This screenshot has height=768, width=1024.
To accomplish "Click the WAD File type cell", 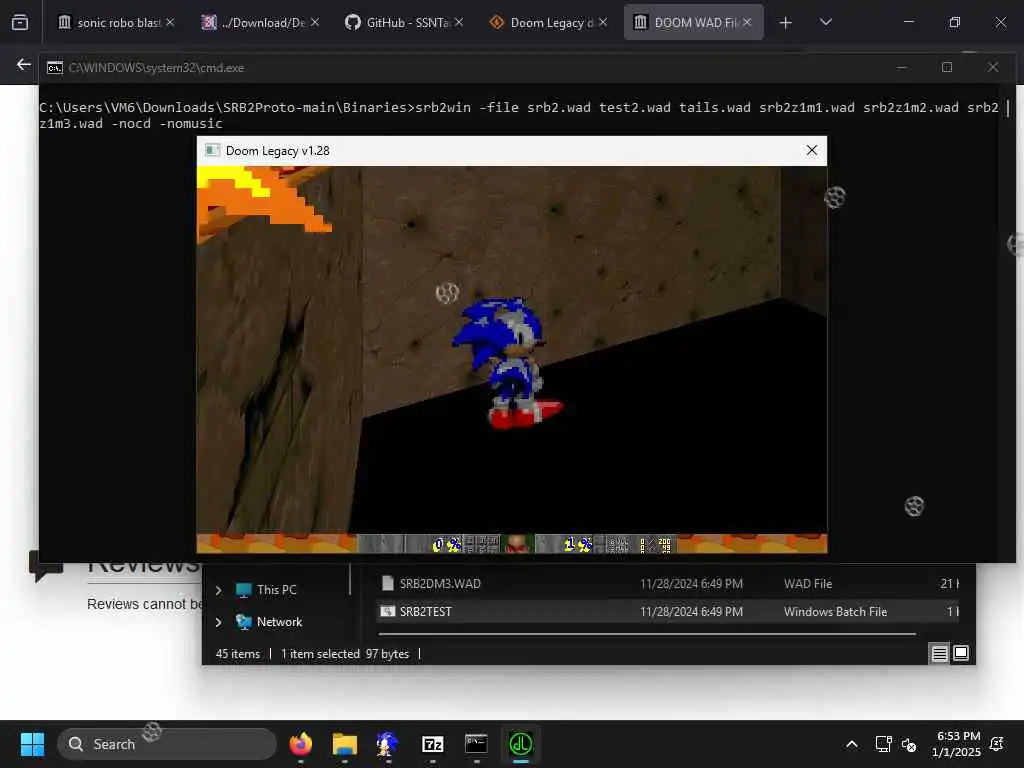I will [x=808, y=584].
